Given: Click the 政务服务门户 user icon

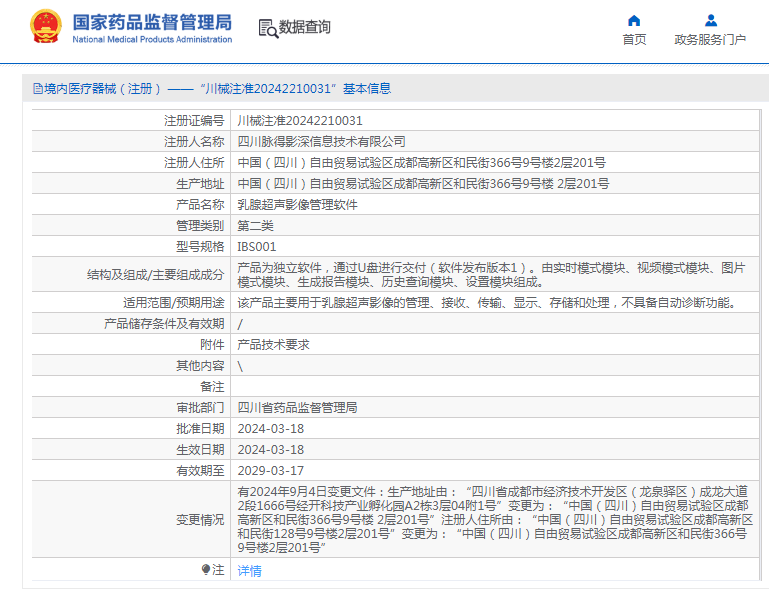Looking at the screenshot, I should pyautogui.click(x=711, y=21).
